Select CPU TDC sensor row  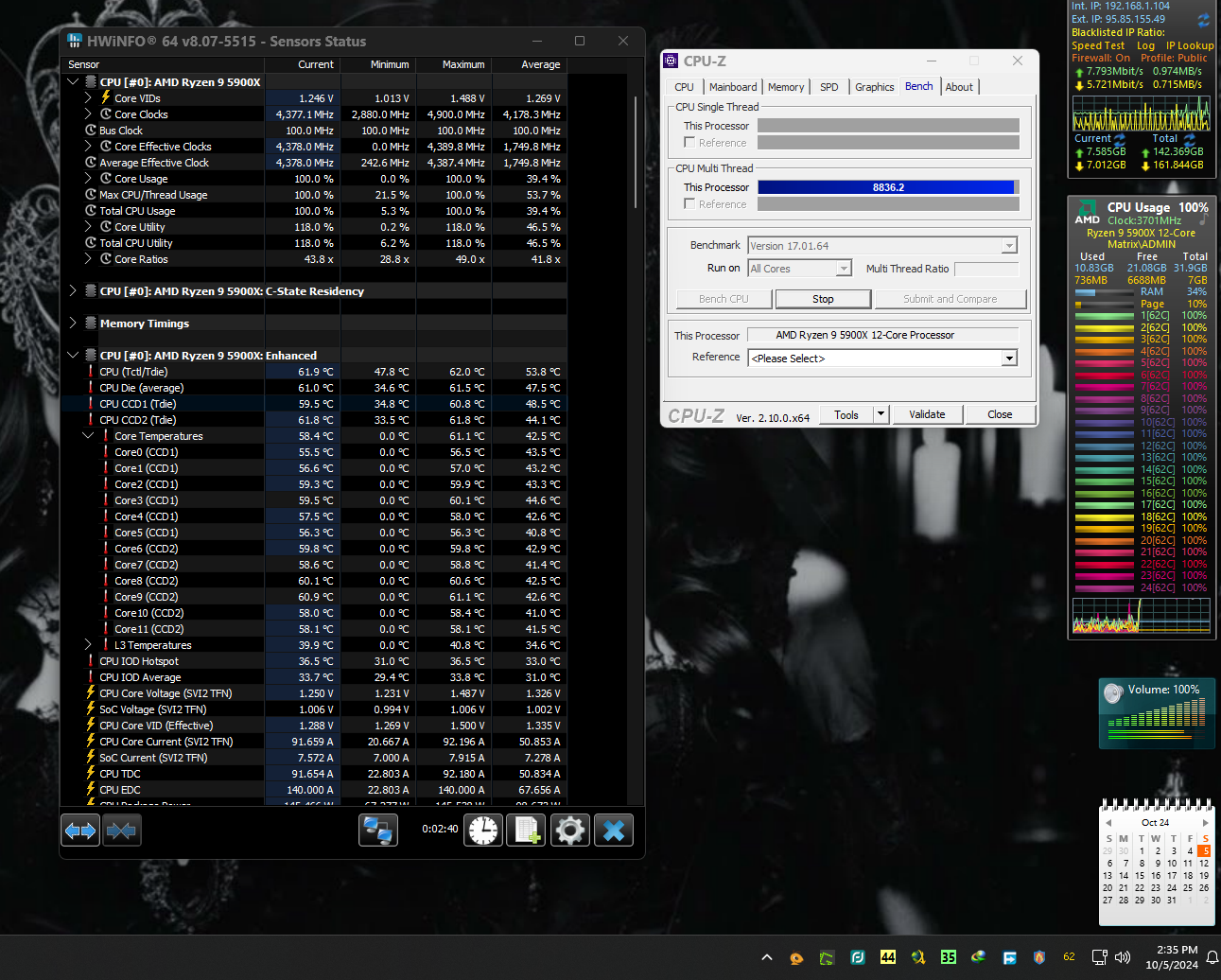pos(313,774)
